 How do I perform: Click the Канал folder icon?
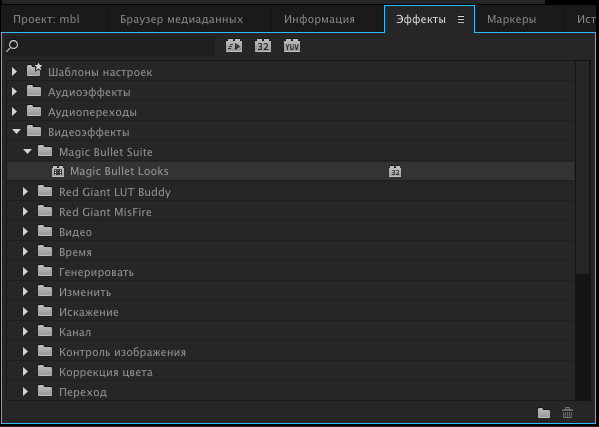coord(45,331)
